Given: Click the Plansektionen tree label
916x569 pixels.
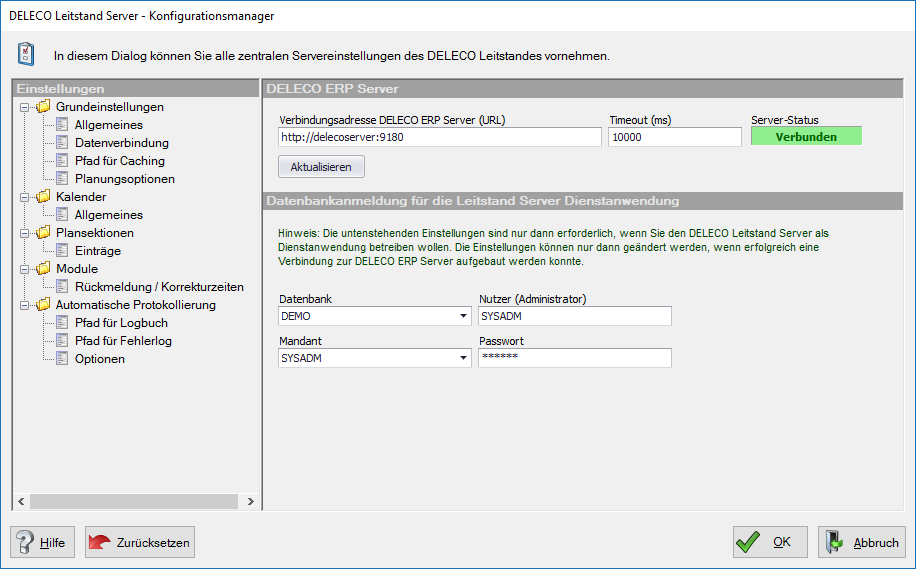Looking at the screenshot, I should pos(95,233).
